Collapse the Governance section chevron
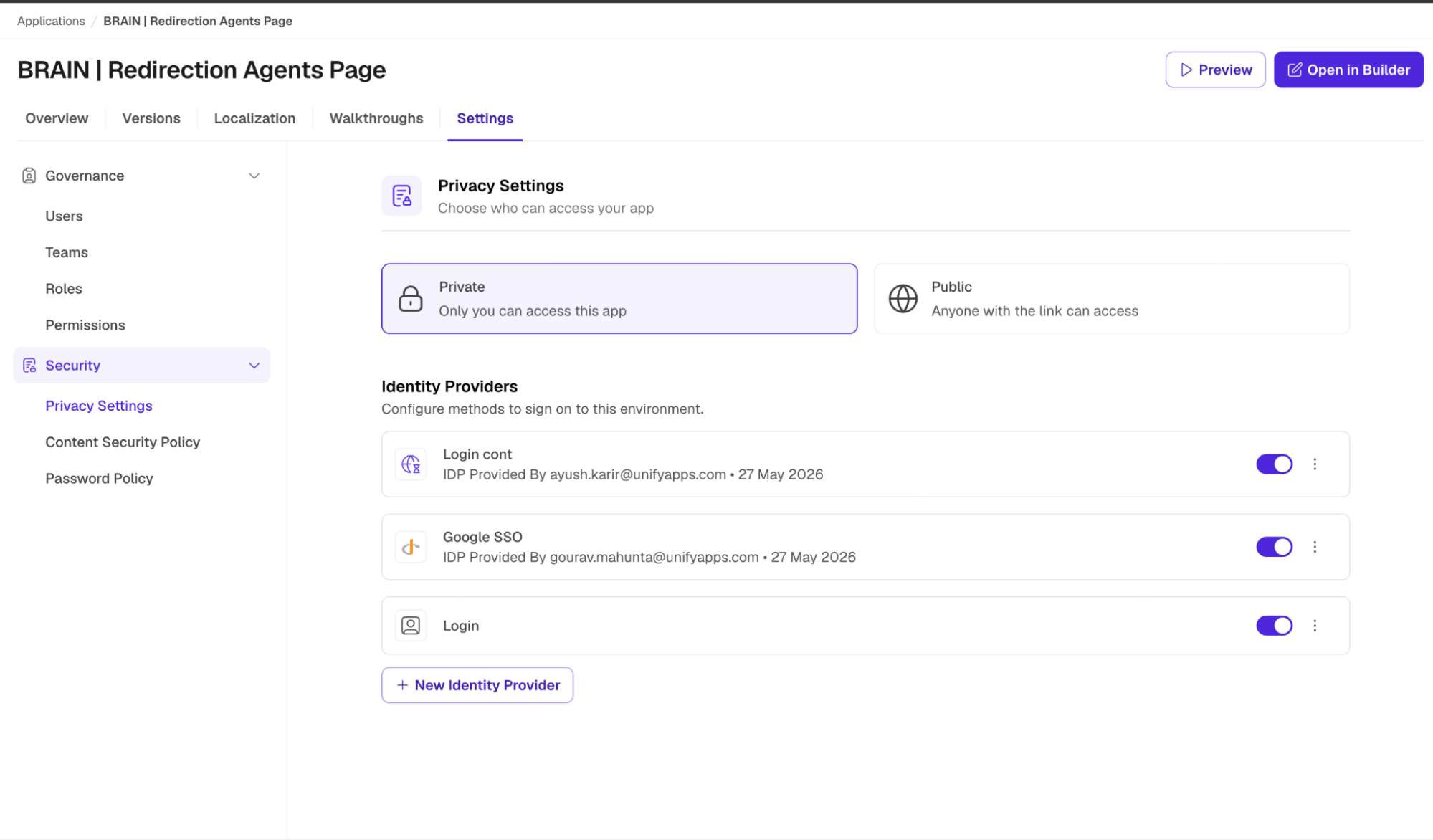The image size is (1433, 840). coord(254,176)
